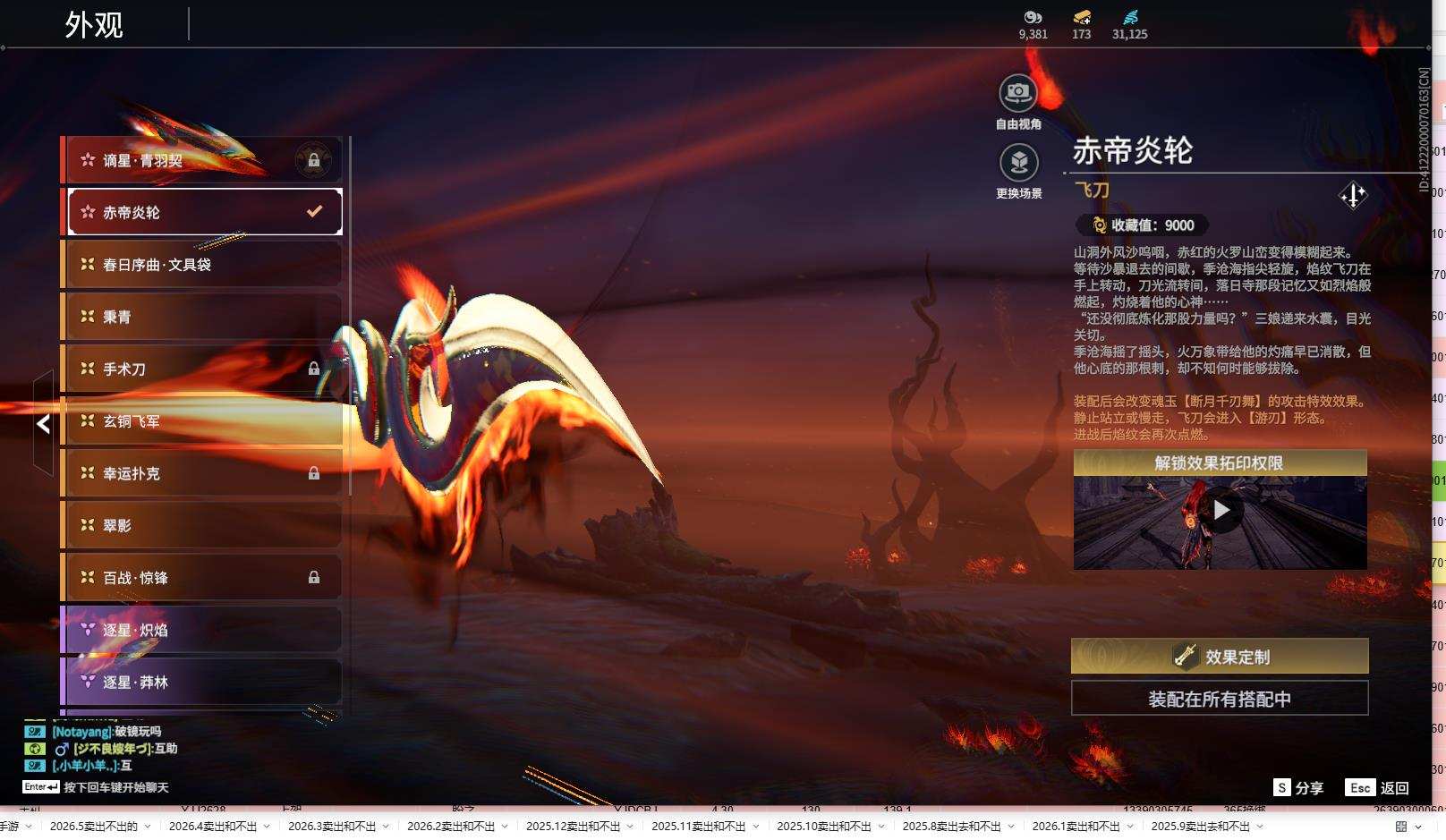This screenshot has width=1446, height=840.
Task: Open dropdown arrow of tab 2025.12卖出和不出
Action: 630,827
